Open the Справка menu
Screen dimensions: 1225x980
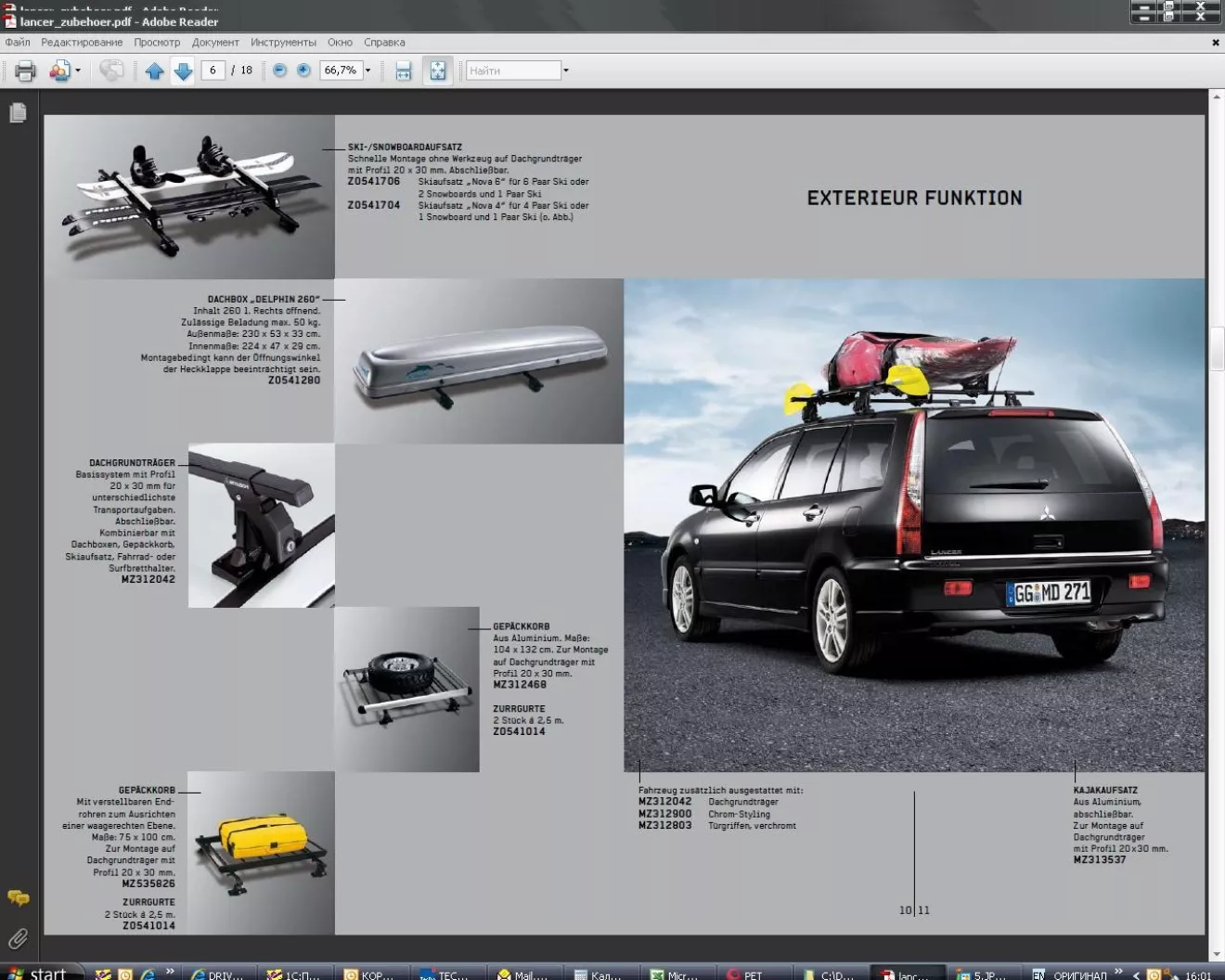(384, 43)
